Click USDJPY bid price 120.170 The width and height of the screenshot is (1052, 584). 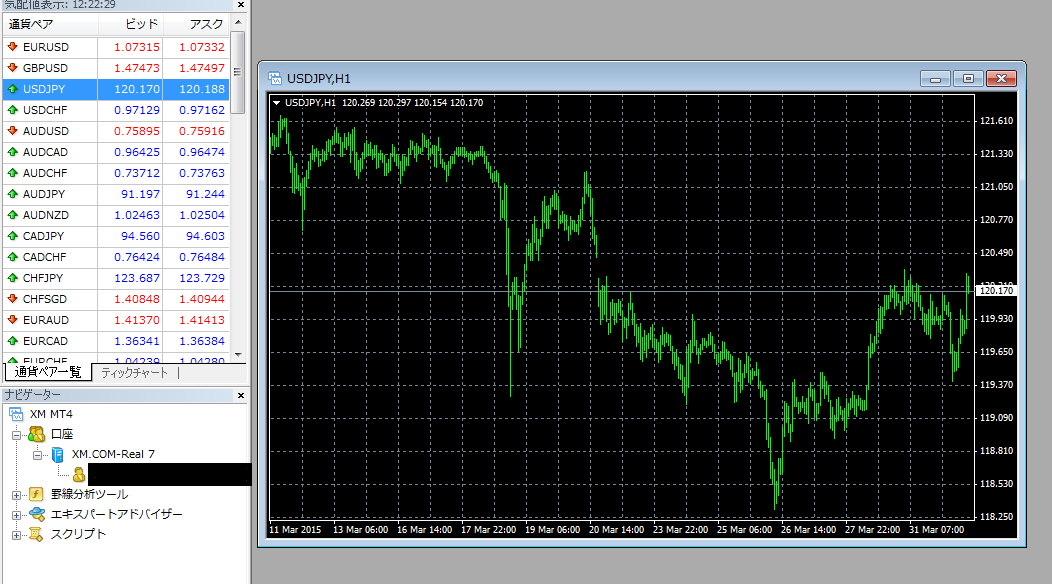[x=137, y=89]
